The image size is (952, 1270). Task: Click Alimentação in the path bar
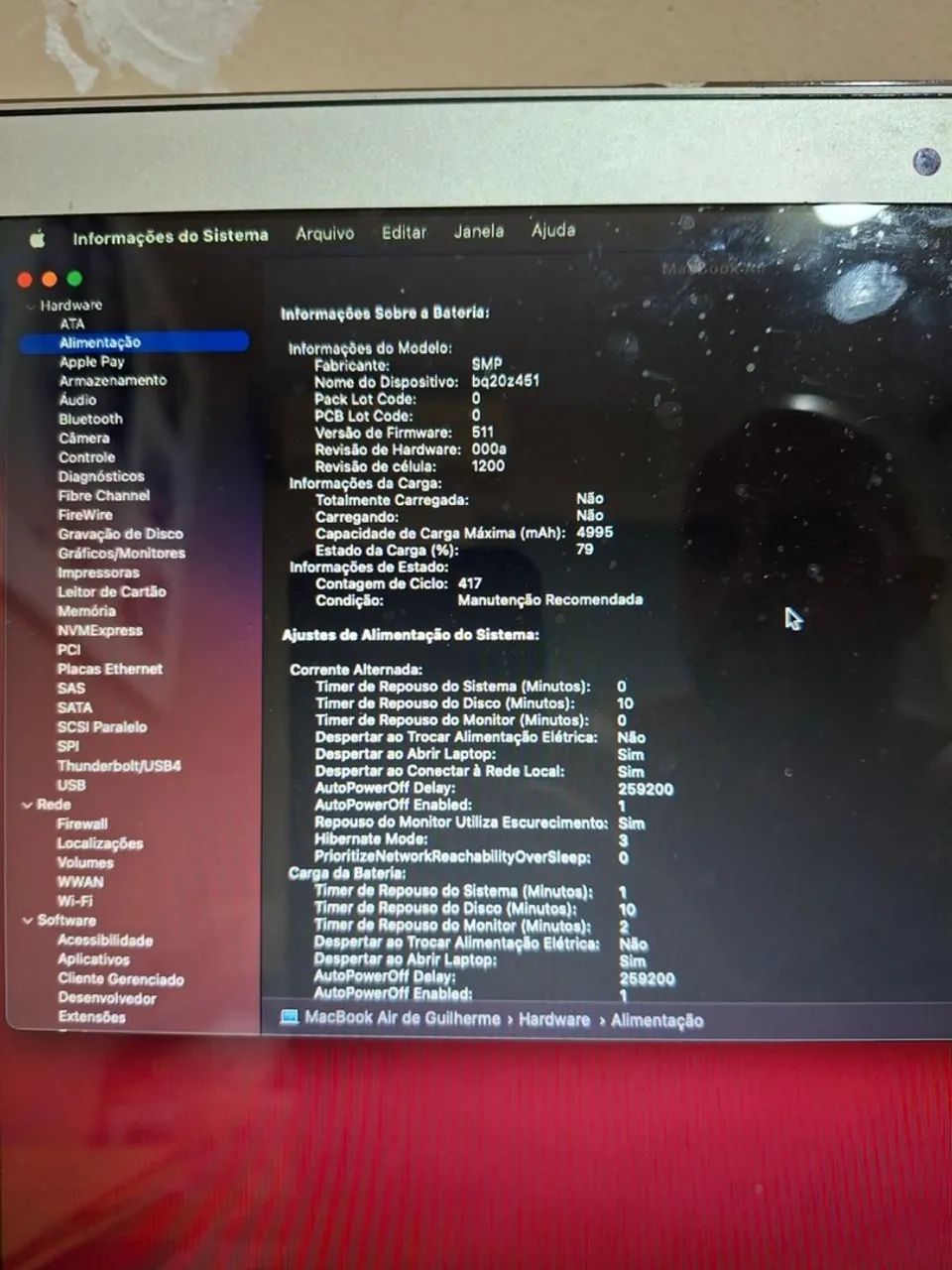pos(657,1020)
